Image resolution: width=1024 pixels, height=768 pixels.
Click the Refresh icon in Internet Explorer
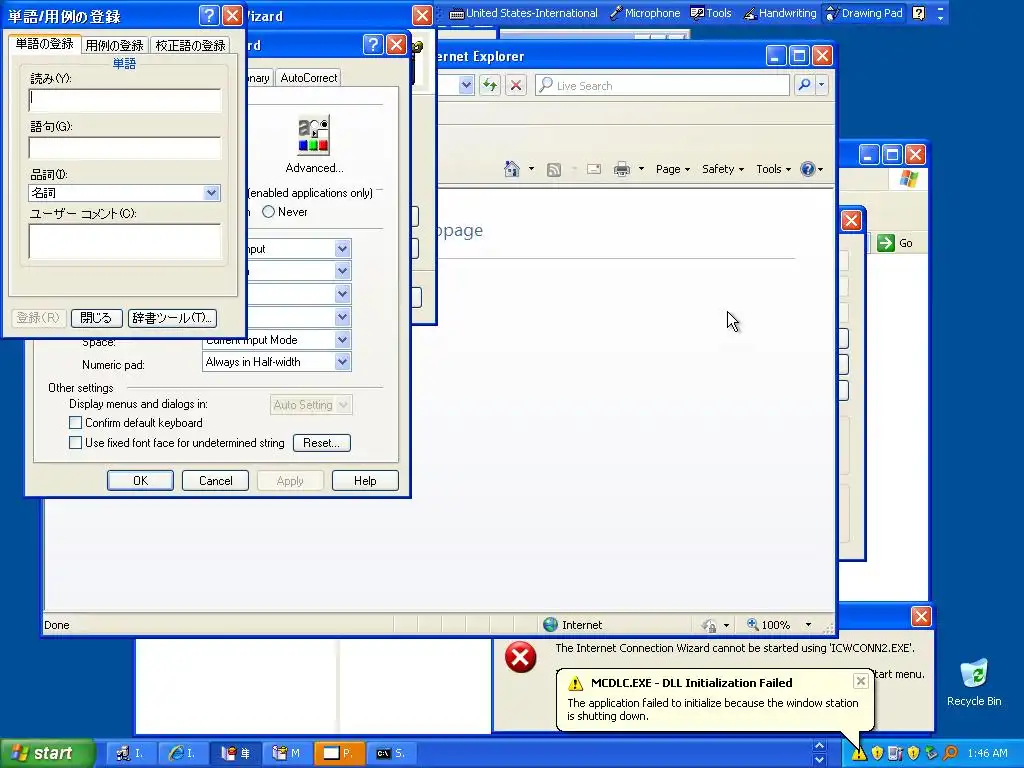click(490, 85)
